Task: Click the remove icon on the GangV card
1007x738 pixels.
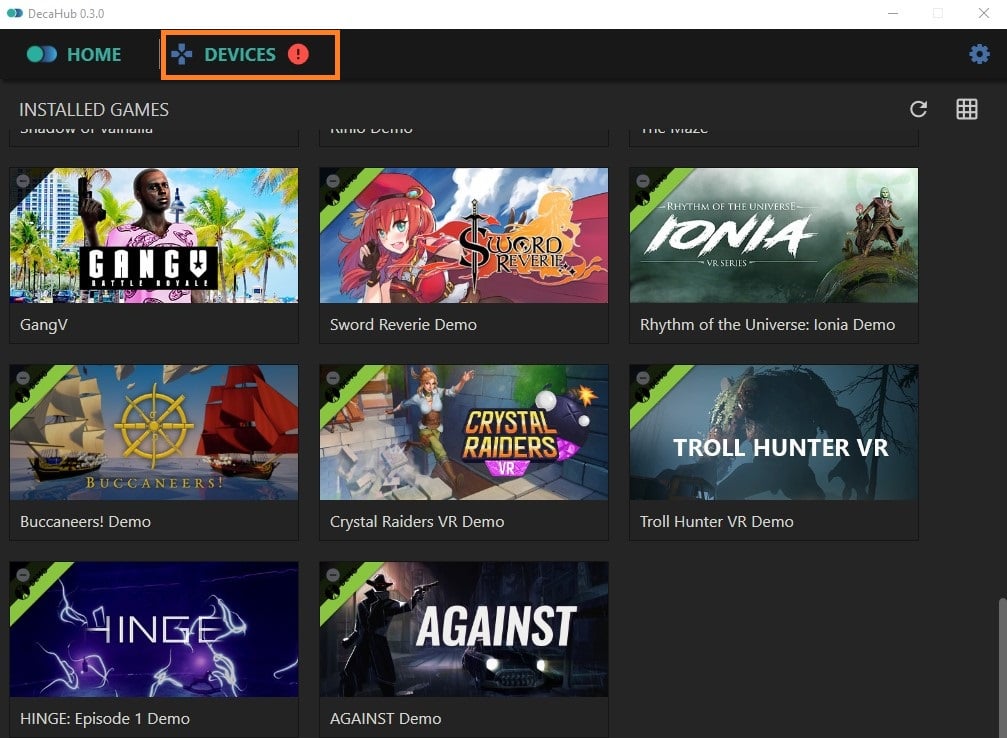Action: pos(23,181)
